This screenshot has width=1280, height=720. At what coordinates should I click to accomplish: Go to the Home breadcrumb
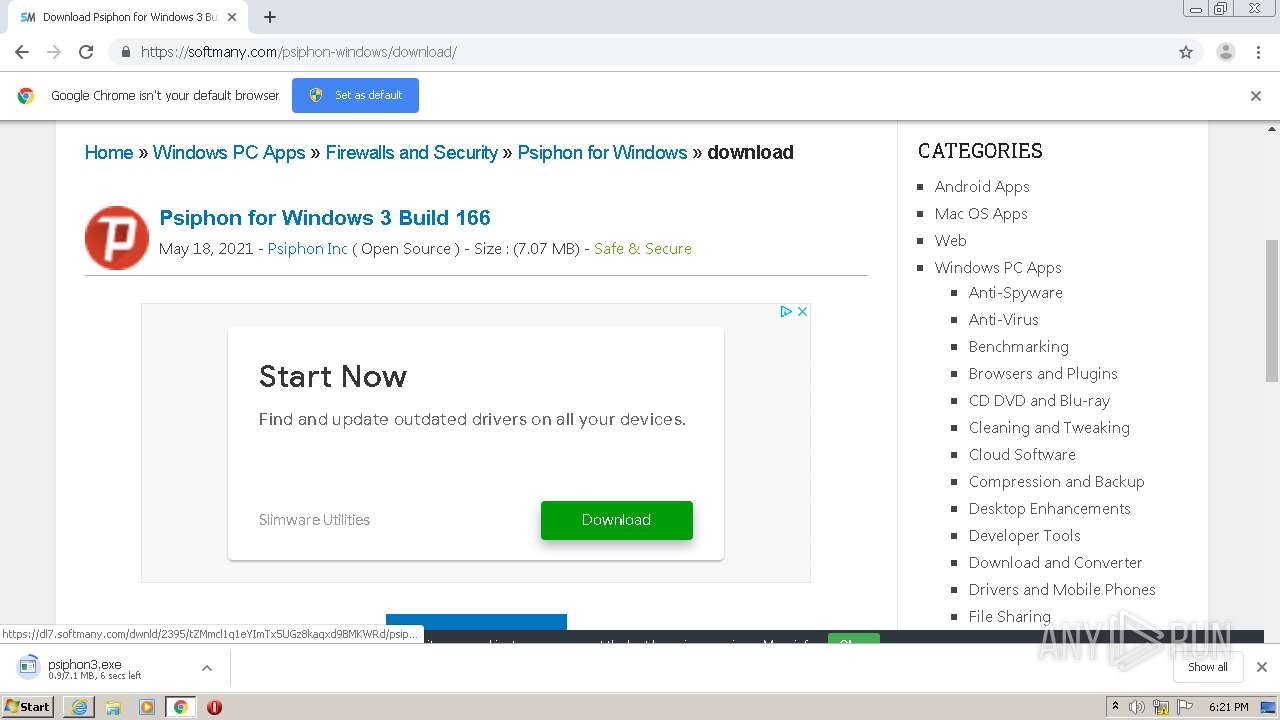109,152
